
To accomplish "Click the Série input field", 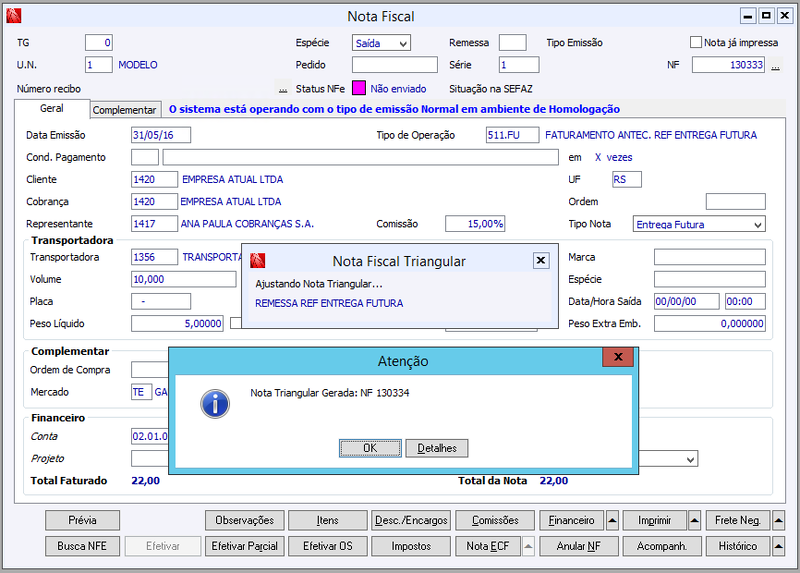I will 519,65.
